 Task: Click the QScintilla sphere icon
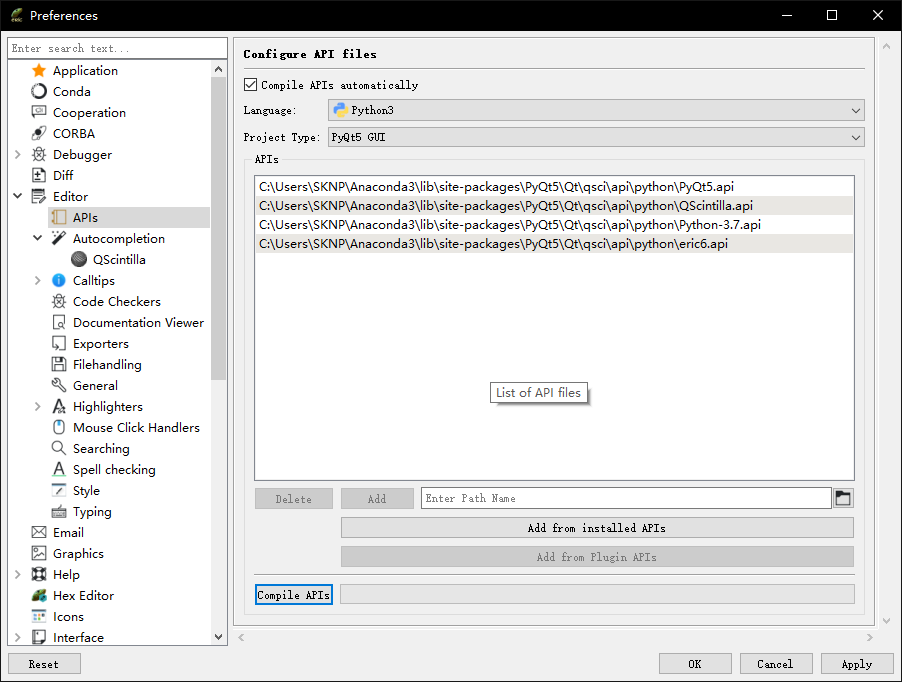click(79, 259)
